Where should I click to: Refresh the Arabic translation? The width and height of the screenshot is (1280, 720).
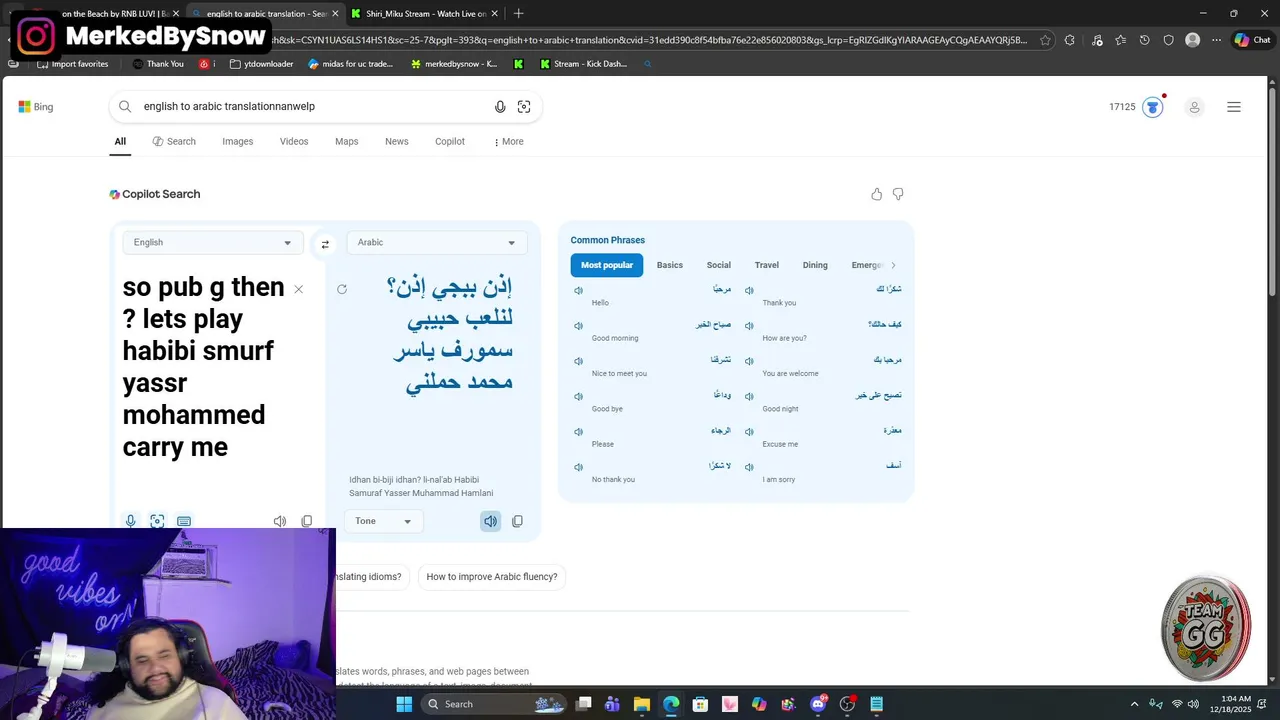(342, 289)
